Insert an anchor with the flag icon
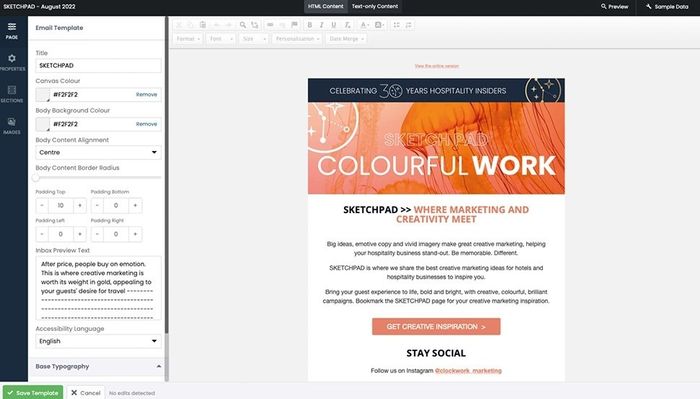This screenshot has height=399, width=700. pos(294,25)
